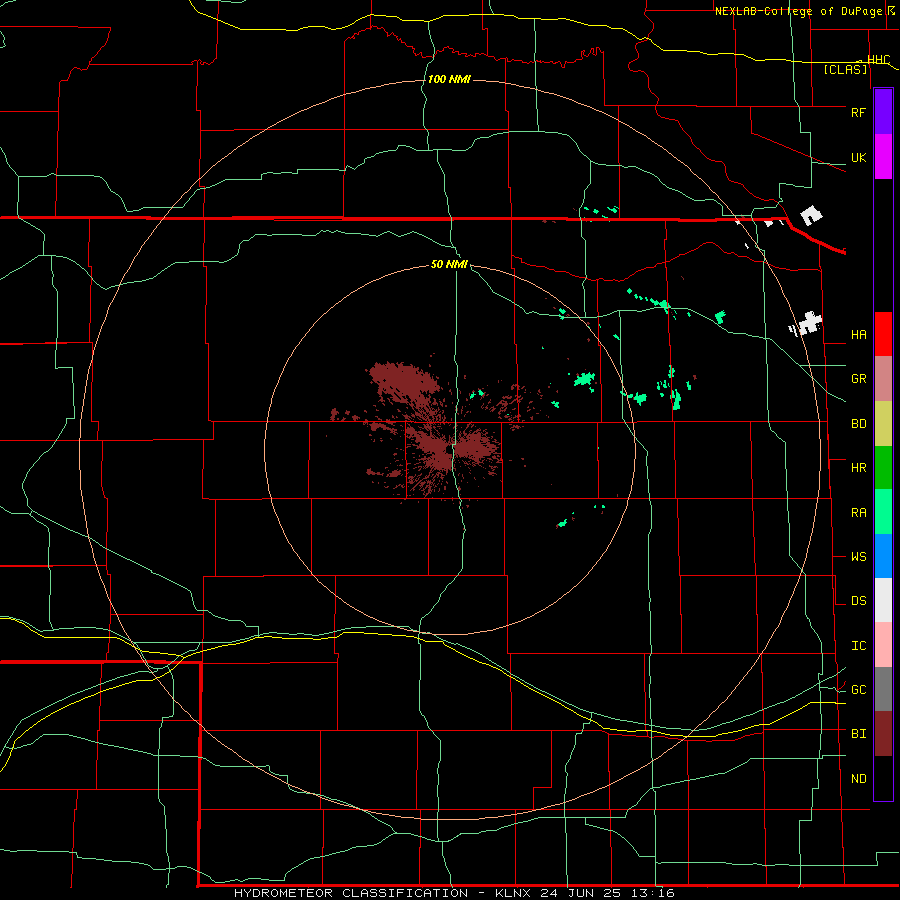Click the IC light pink legend swatch
Screen dimensions: 900x900
[x=883, y=645]
